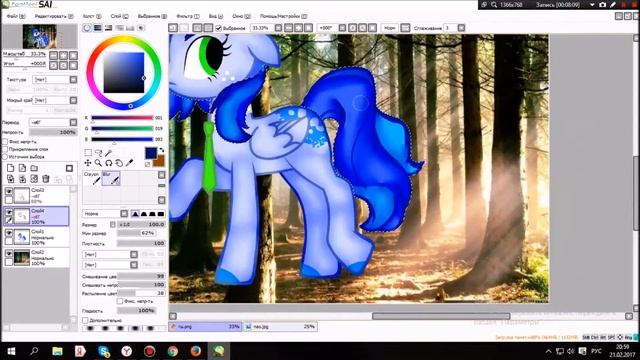Open the Редактировать menu
Viewport: 640px width, 360px height.
53,16
